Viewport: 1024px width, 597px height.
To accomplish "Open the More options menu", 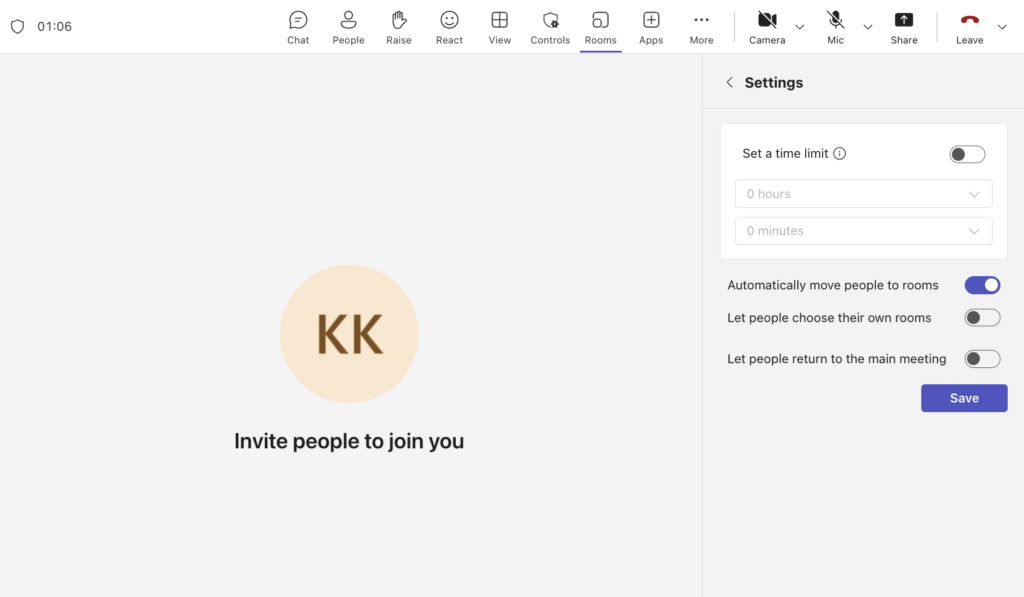I will (x=701, y=27).
